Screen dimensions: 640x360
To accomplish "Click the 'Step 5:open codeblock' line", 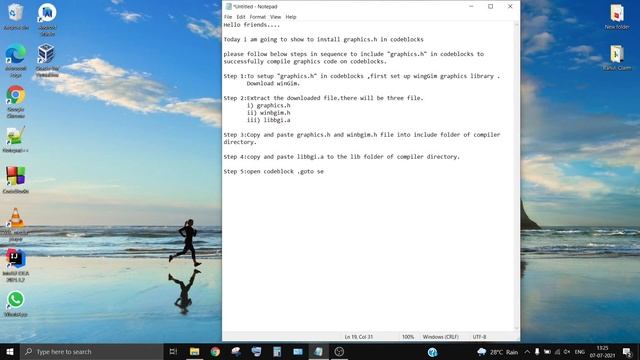I will [x=273, y=171].
